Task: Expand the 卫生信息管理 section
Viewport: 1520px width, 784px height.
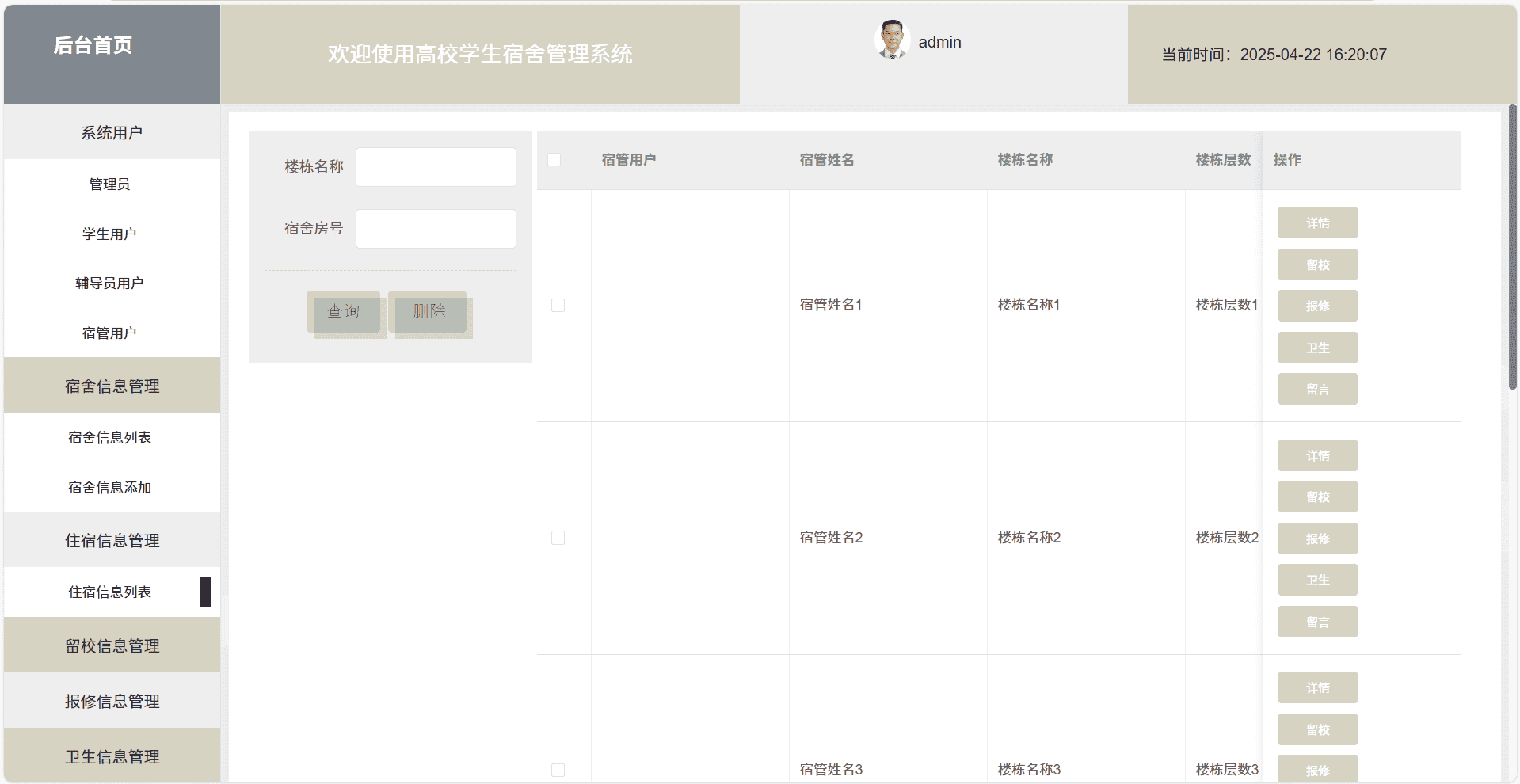Action: [112, 756]
